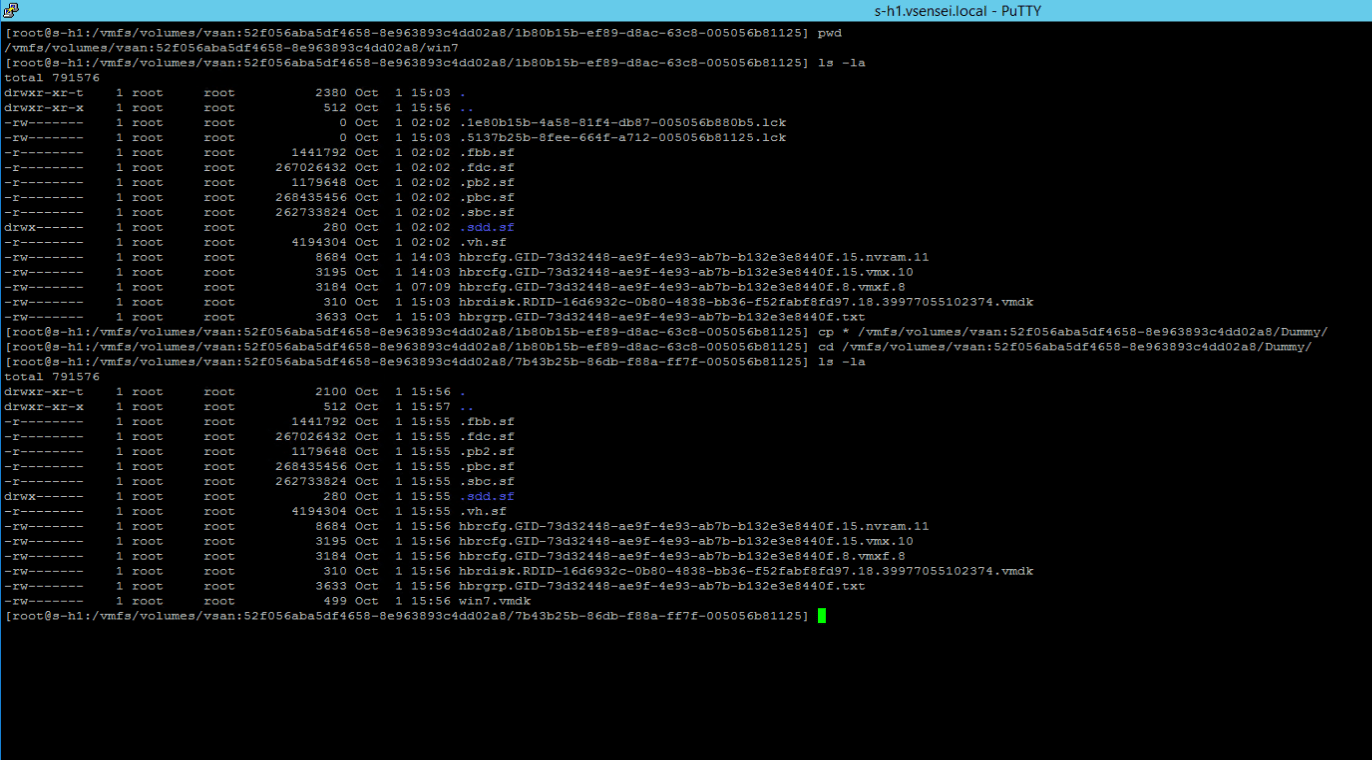
Task: Click the file size 499 value
Action: 334,601
